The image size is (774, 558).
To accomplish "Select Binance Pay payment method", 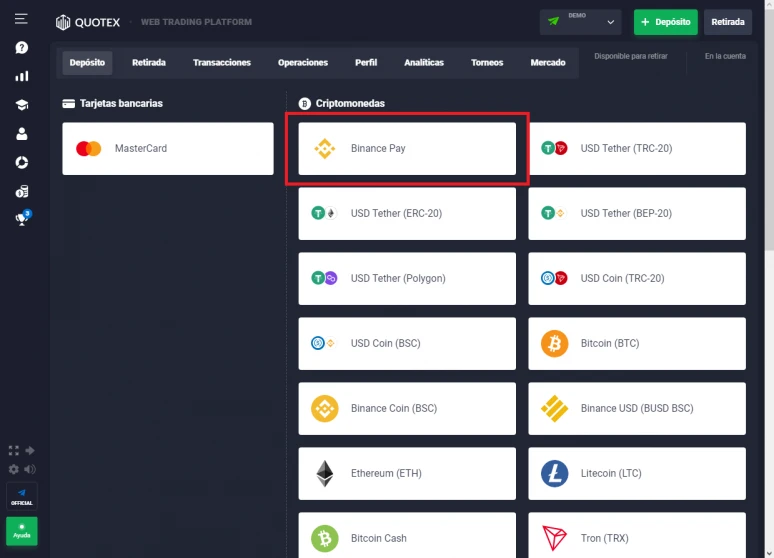I will click(x=407, y=149).
